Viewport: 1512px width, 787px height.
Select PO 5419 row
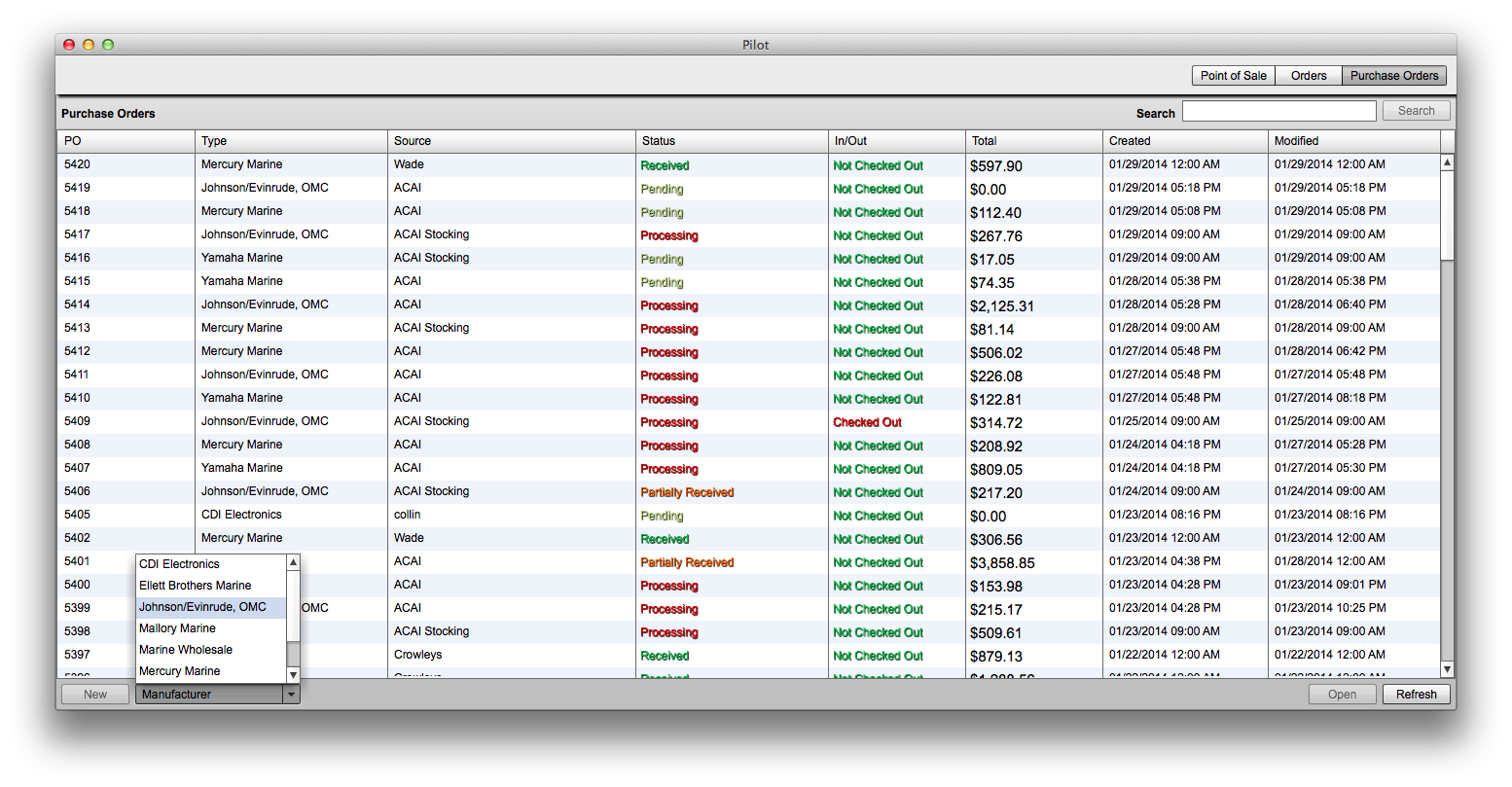coord(748,189)
